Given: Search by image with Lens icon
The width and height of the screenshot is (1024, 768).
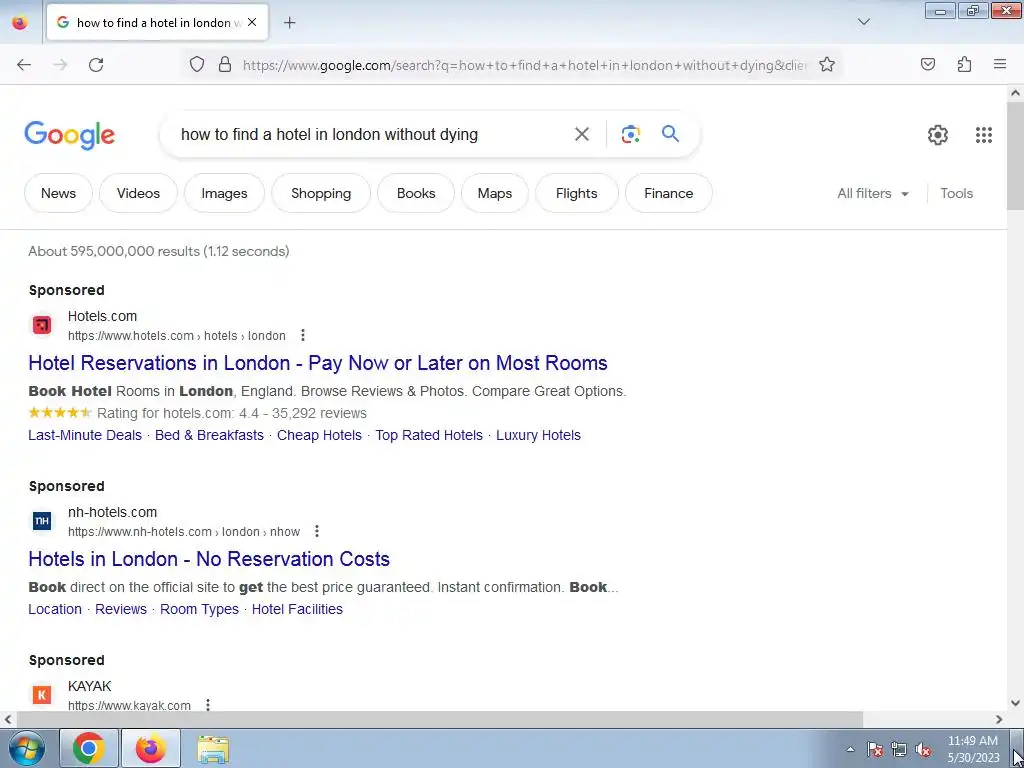Looking at the screenshot, I should click(x=630, y=135).
